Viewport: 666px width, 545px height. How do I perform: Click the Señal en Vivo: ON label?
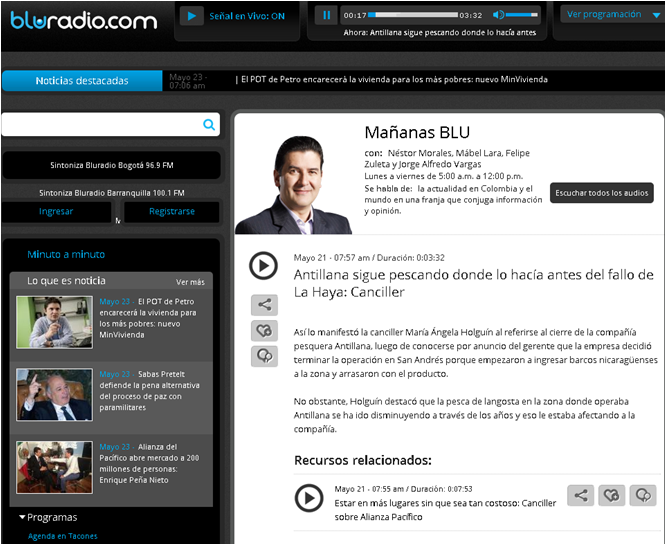click(x=247, y=16)
